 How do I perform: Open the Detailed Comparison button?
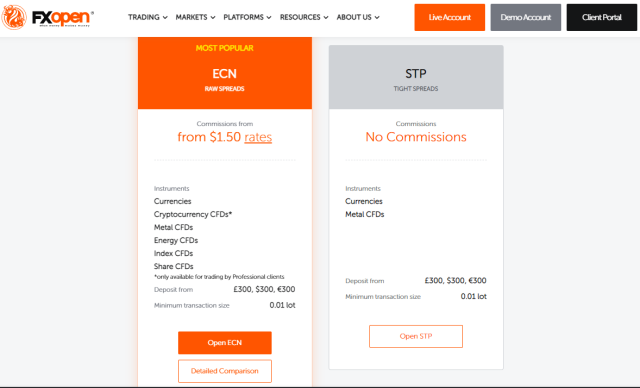224,371
